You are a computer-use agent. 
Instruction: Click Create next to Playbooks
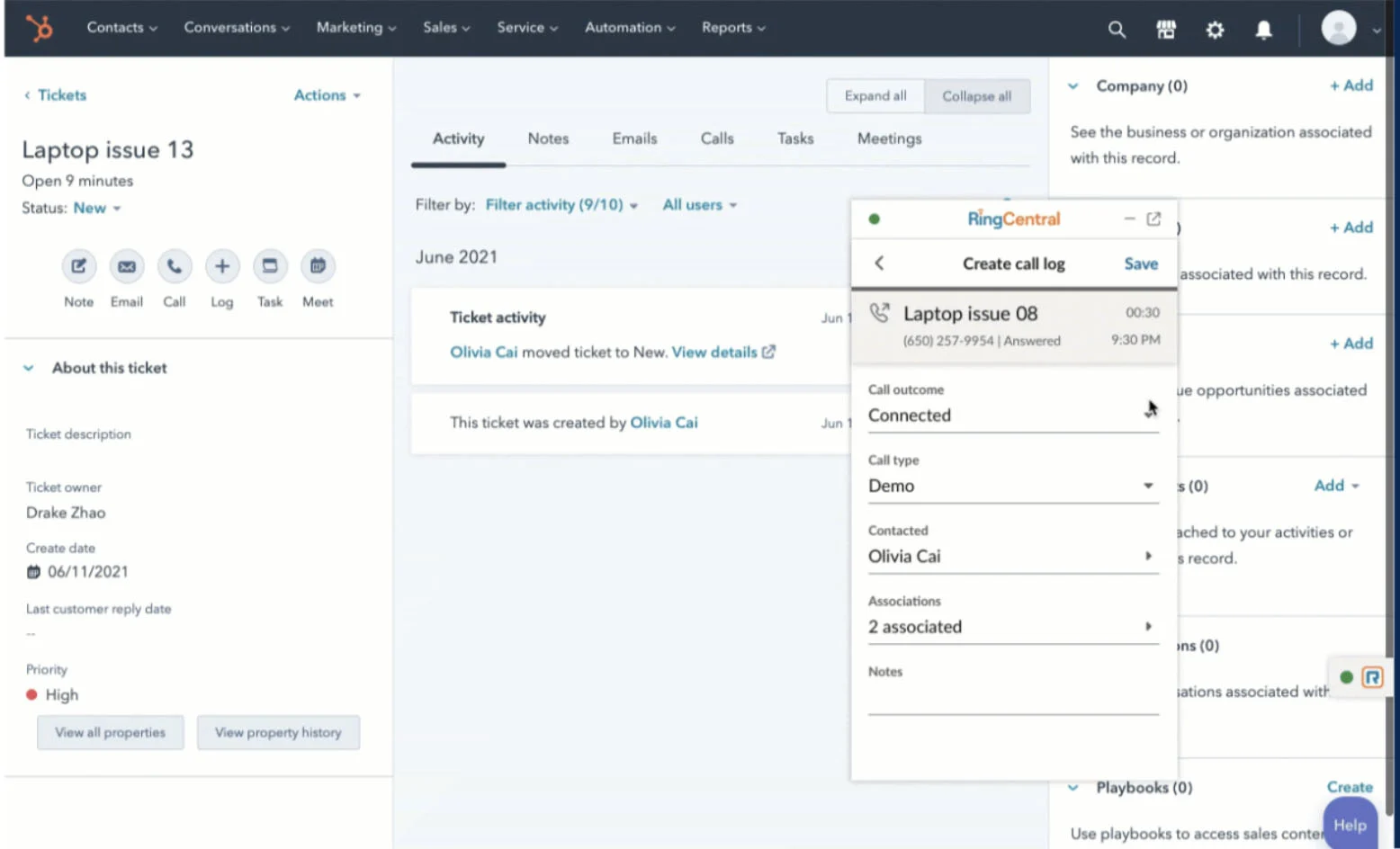1350,787
